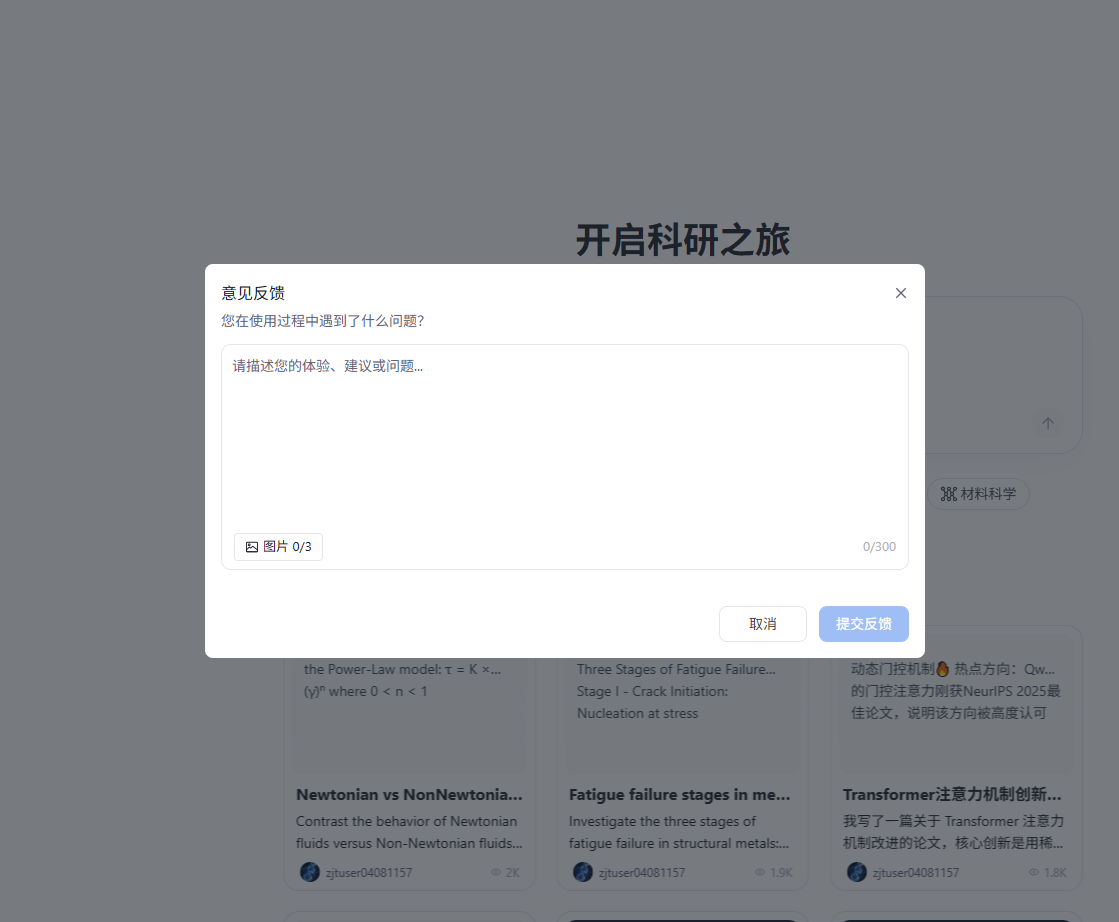The width and height of the screenshot is (1119, 922).
Task: Click zjtuser04081157 under the Newtonian card
Action: (369, 873)
